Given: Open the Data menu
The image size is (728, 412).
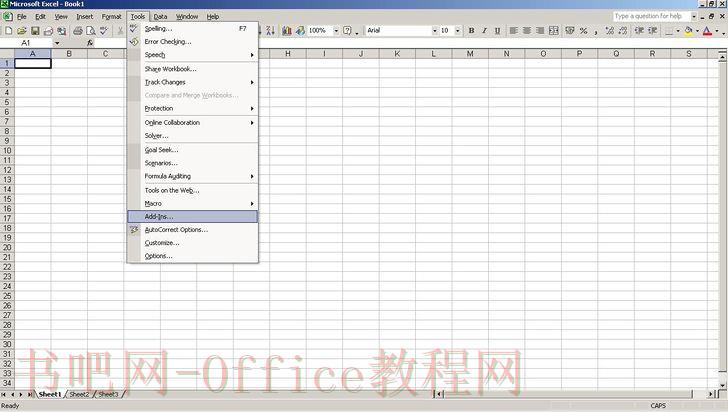Looking at the screenshot, I should click(160, 17).
